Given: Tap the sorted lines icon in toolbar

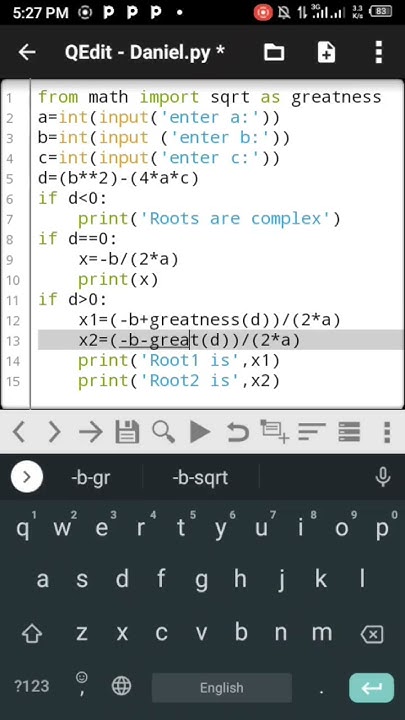Looking at the screenshot, I should (312, 432).
